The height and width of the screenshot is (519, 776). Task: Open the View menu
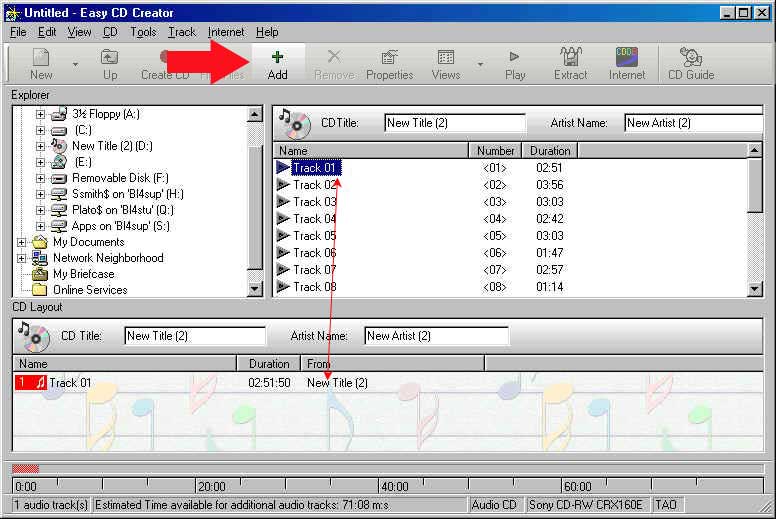[79, 32]
